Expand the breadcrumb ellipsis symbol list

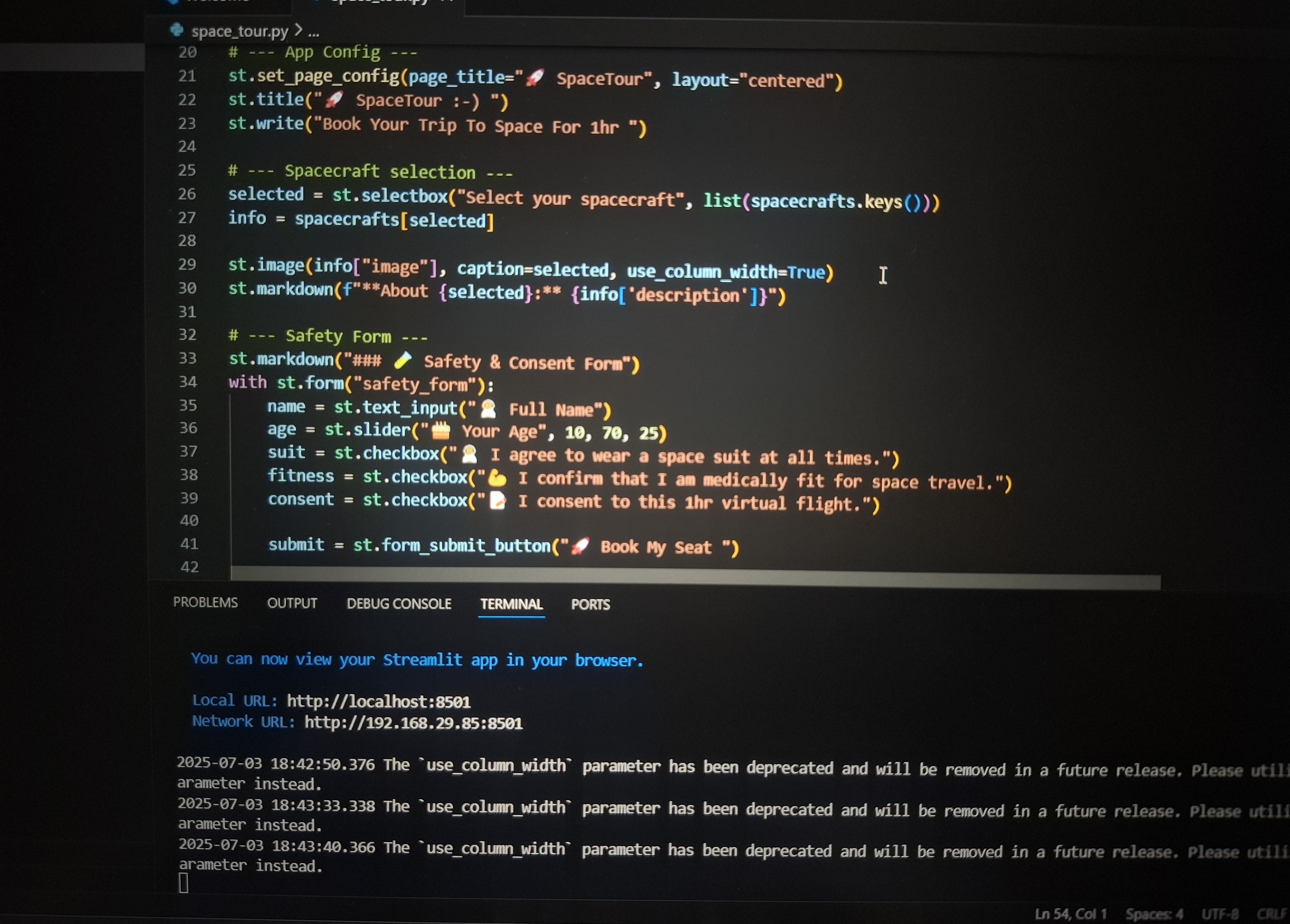313,33
